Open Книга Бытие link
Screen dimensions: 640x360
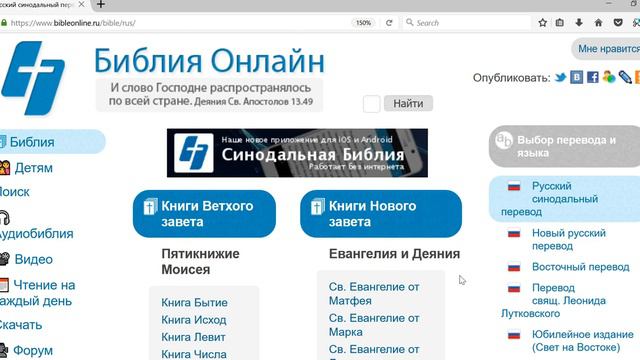pyautogui.click(x=194, y=302)
